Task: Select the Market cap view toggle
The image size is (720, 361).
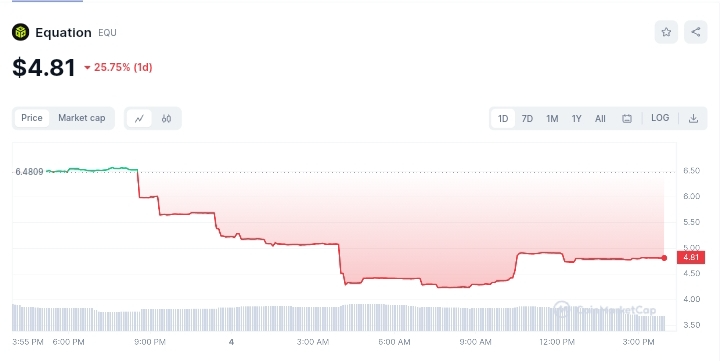Action: [81, 118]
